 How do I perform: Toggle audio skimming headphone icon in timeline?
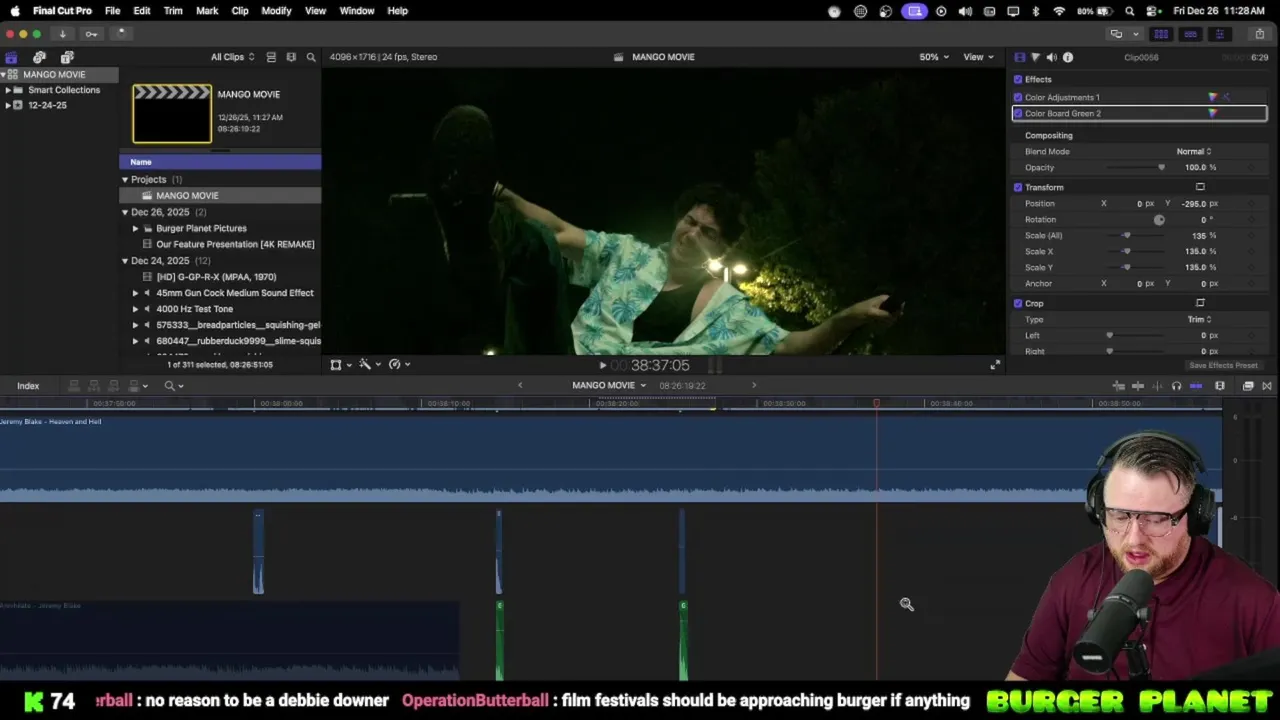click(1176, 386)
